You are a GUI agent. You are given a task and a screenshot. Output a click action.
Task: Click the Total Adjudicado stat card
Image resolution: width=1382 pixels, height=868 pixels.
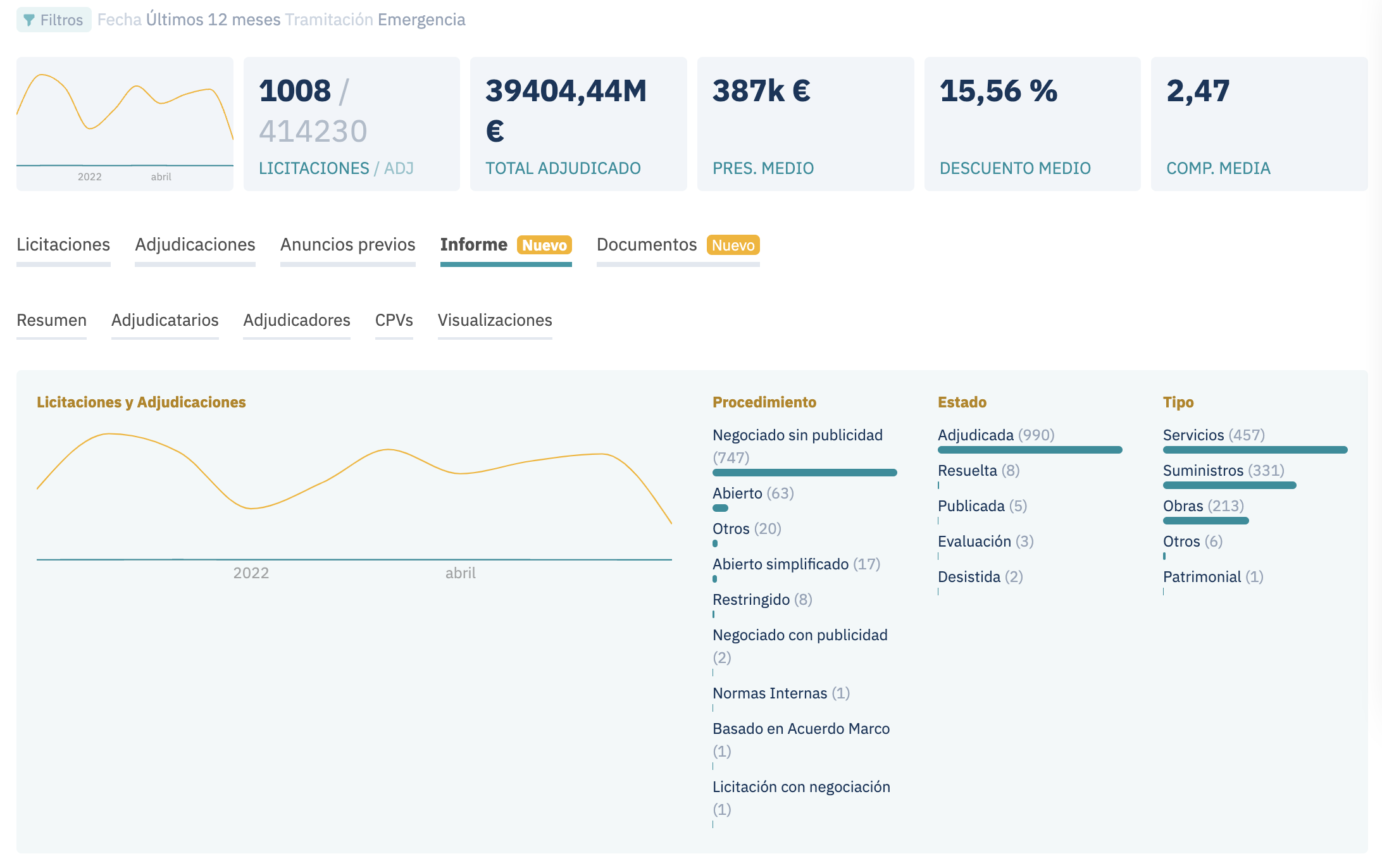pos(578,124)
